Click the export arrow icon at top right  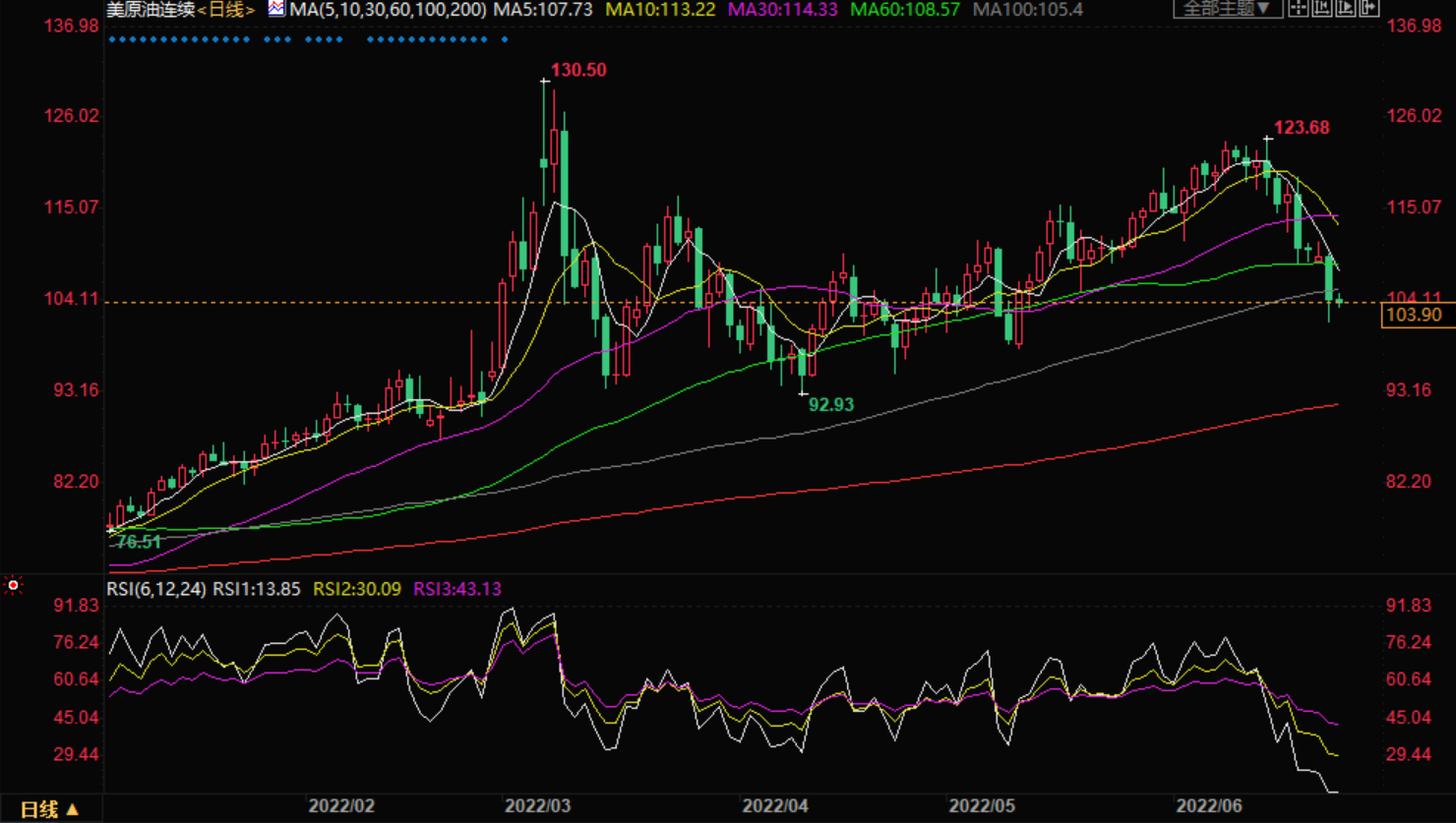pos(1369,9)
